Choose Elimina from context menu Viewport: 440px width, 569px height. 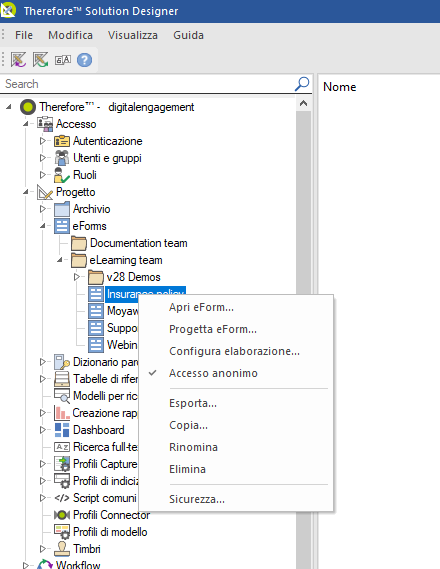187,469
